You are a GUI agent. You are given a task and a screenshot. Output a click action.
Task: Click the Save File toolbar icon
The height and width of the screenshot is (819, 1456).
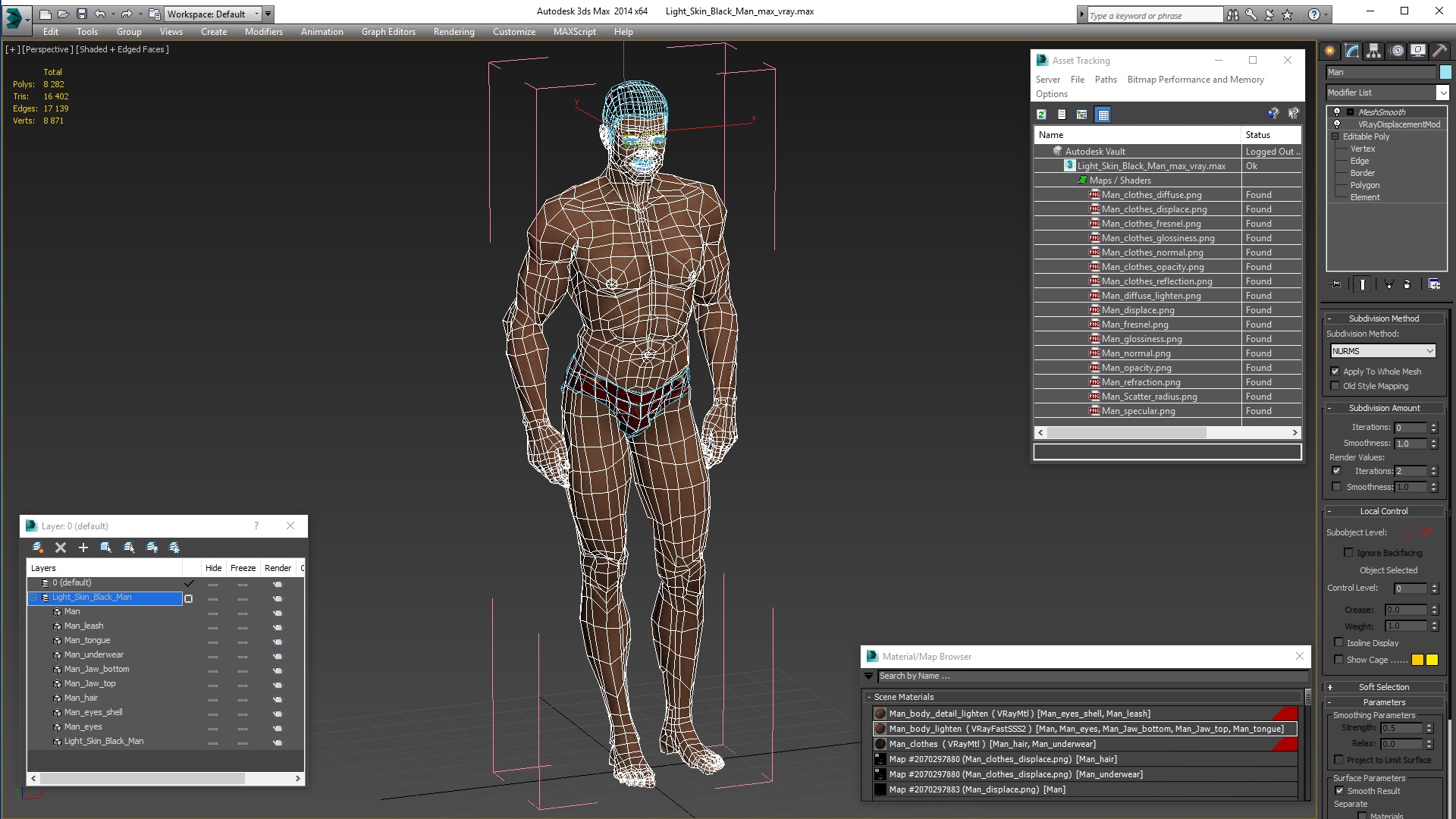click(x=82, y=14)
